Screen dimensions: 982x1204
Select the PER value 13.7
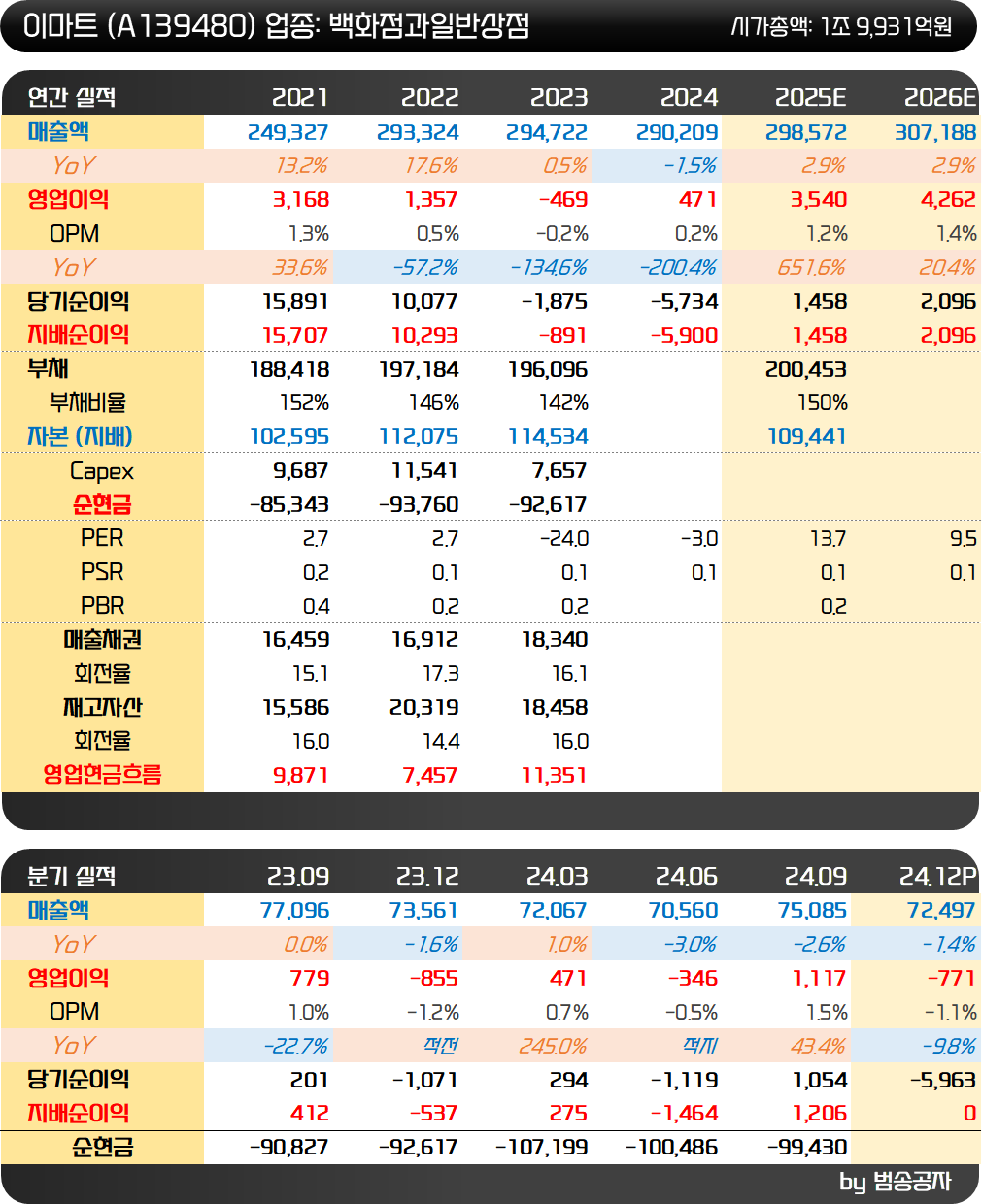828,538
